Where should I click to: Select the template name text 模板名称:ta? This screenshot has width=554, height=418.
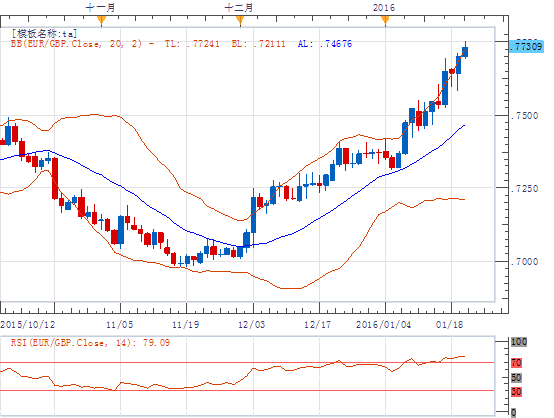46,34
